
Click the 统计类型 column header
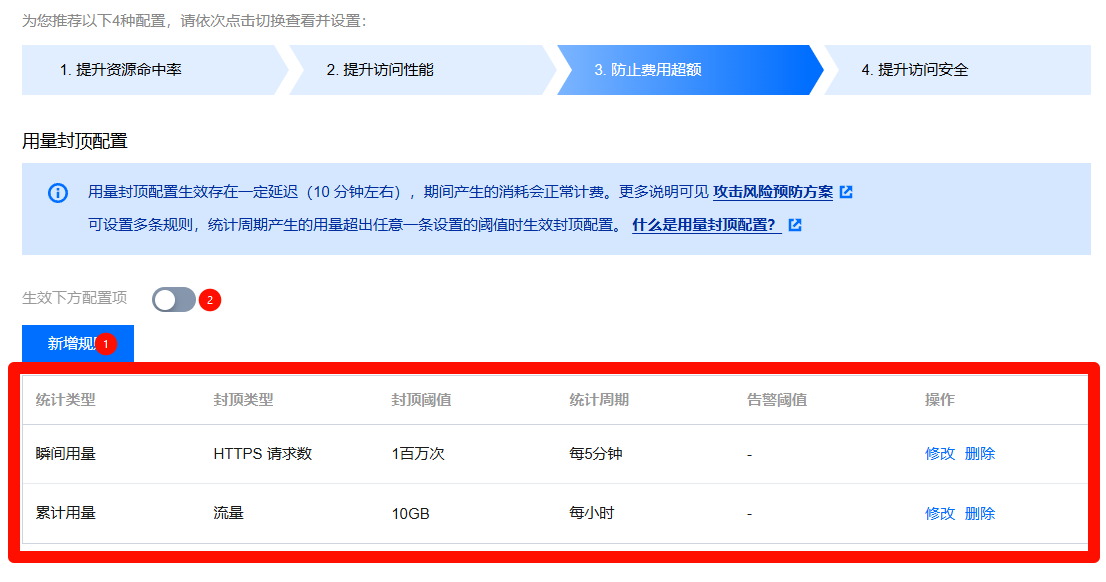(66, 400)
